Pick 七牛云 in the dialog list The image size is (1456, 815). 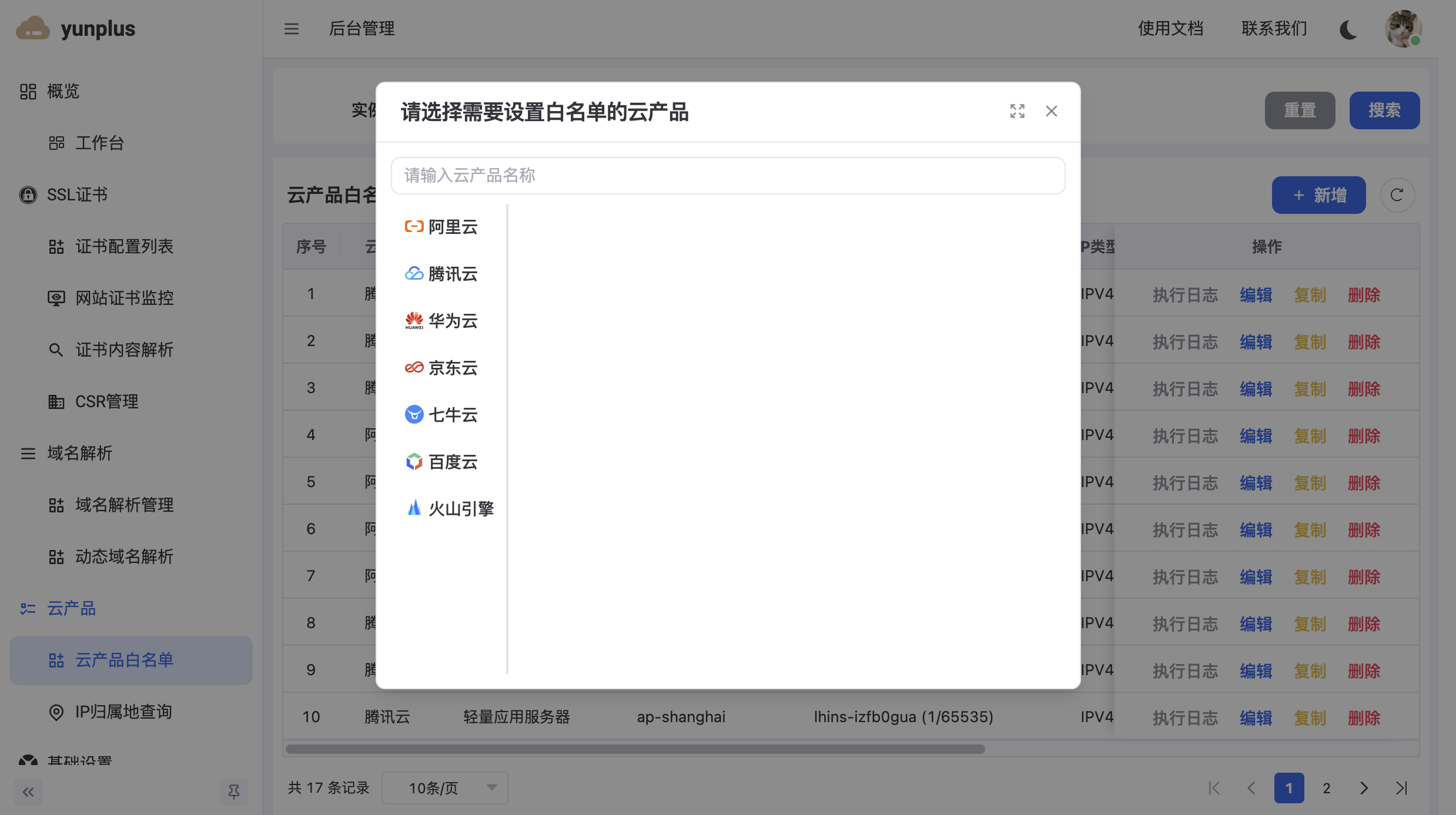pyautogui.click(x=441, y=415)
